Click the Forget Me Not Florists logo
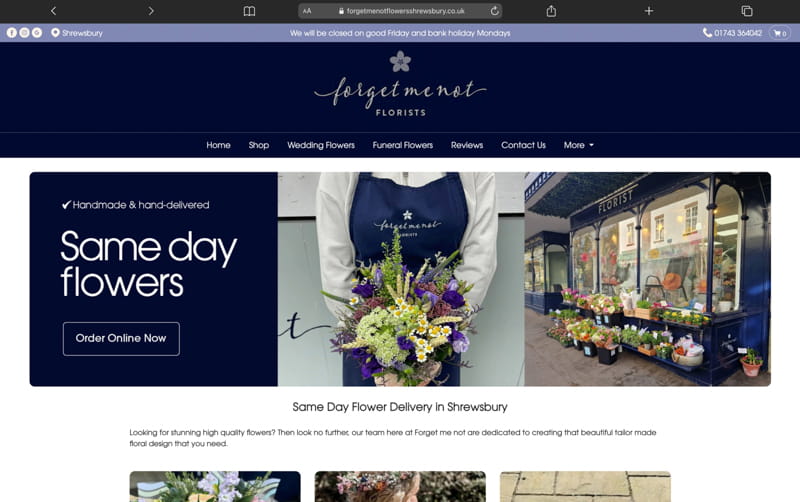 point(400,84)
